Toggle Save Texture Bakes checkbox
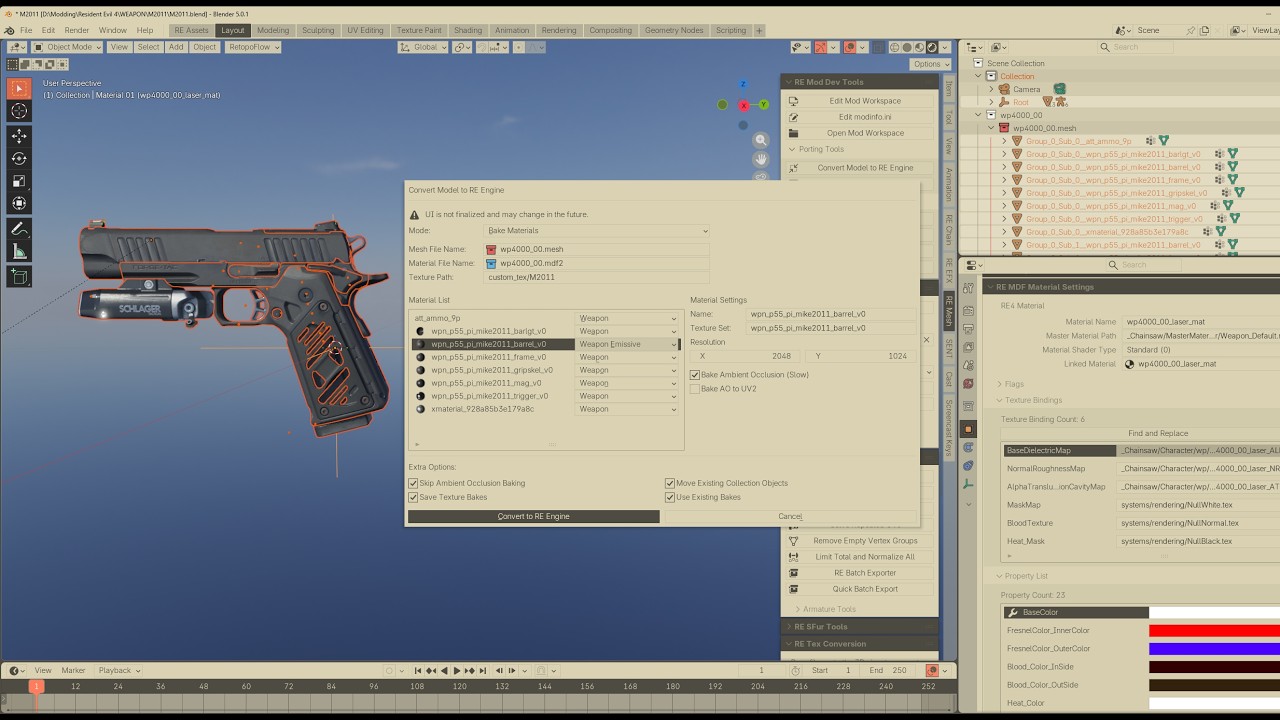This screenshot has width=1280, height=720. tap(413, 497)
